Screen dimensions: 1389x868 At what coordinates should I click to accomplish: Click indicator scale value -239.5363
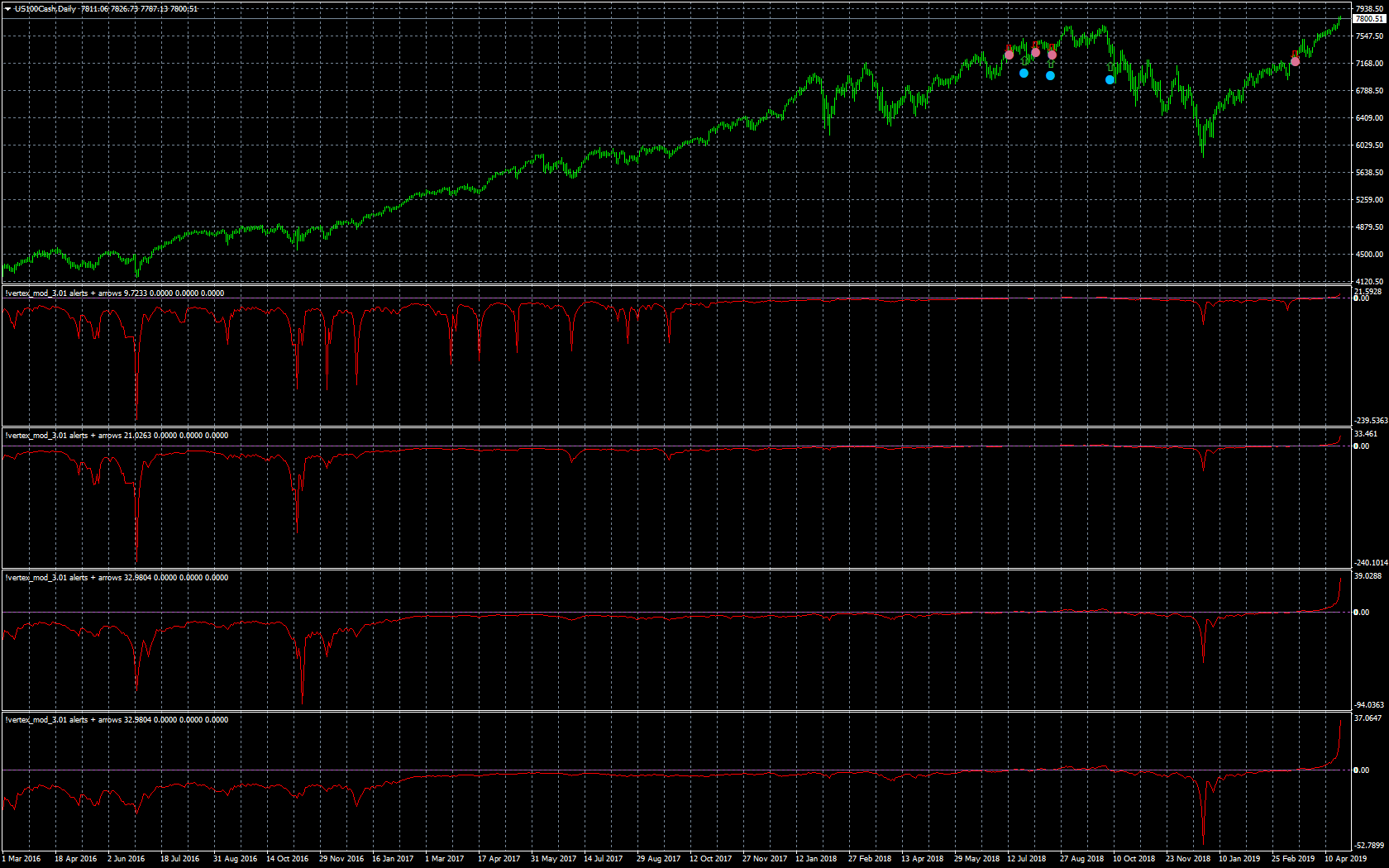1371,421
